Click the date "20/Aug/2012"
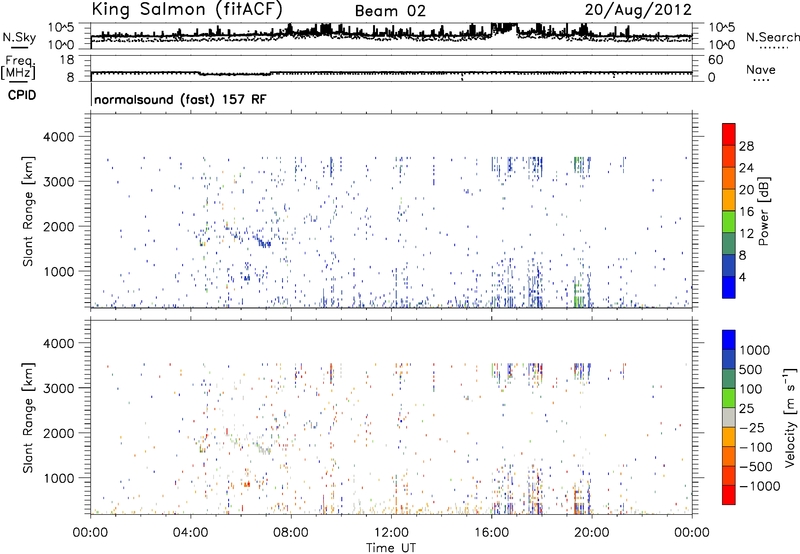 click(638, 9)
